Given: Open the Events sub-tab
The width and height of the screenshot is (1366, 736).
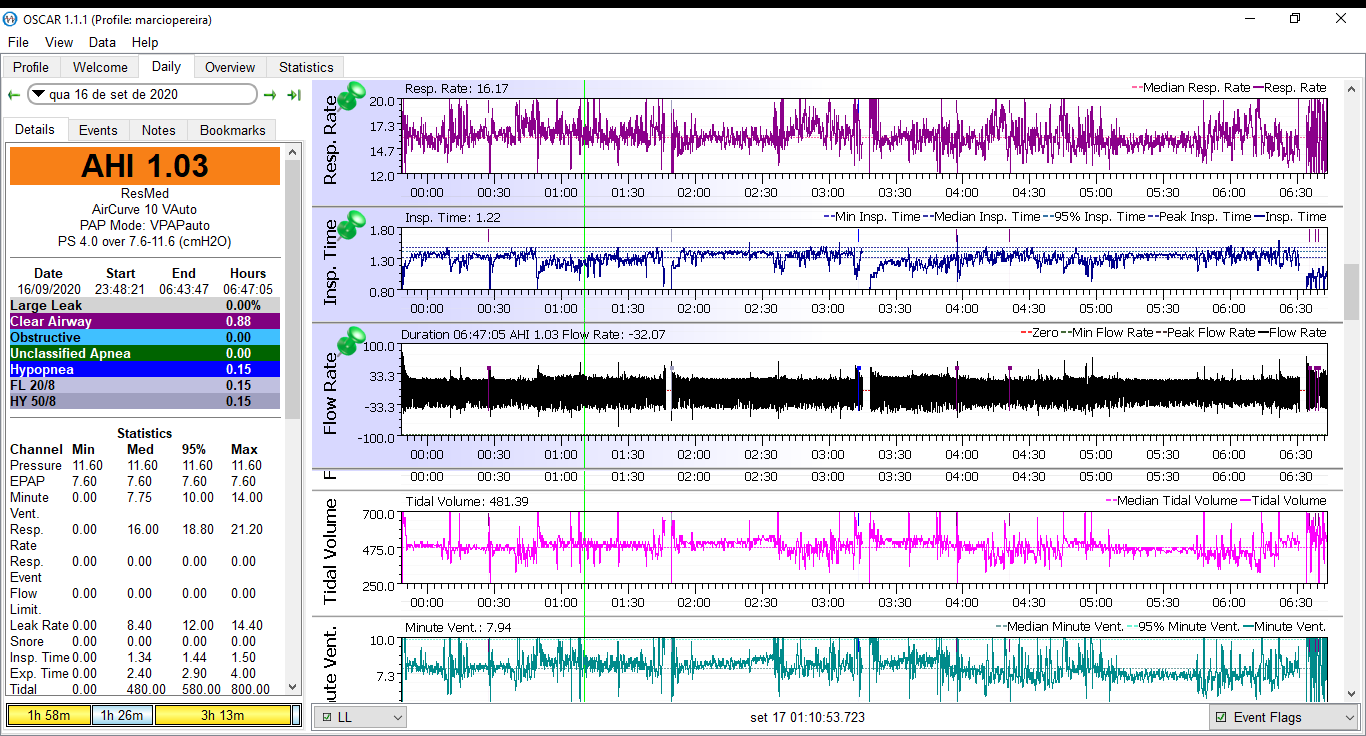Looking at the screenshot, I should [x=98, y=130].
